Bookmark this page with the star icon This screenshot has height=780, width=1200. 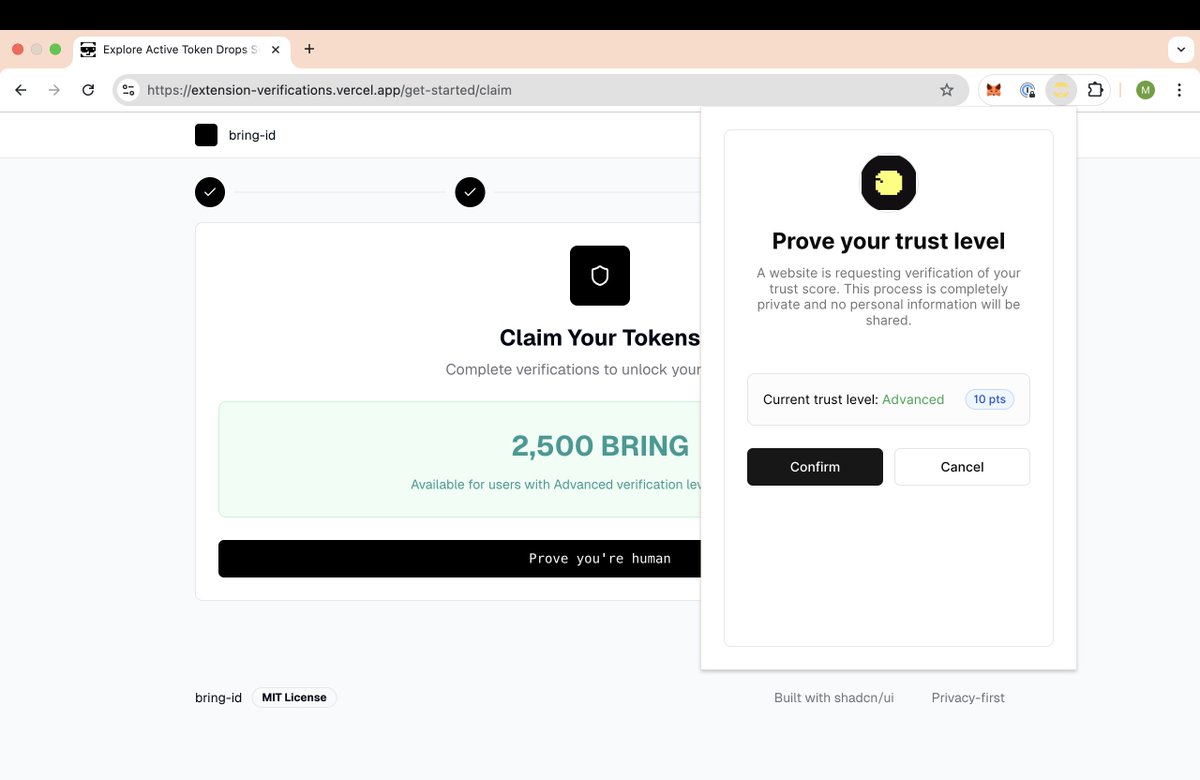click(x=947, y=90)
